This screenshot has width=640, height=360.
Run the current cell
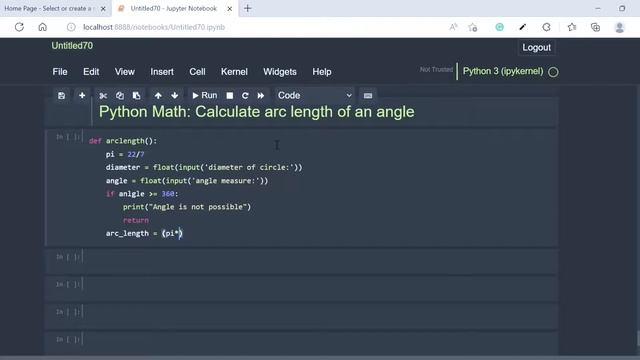click(x=204, y=96)
